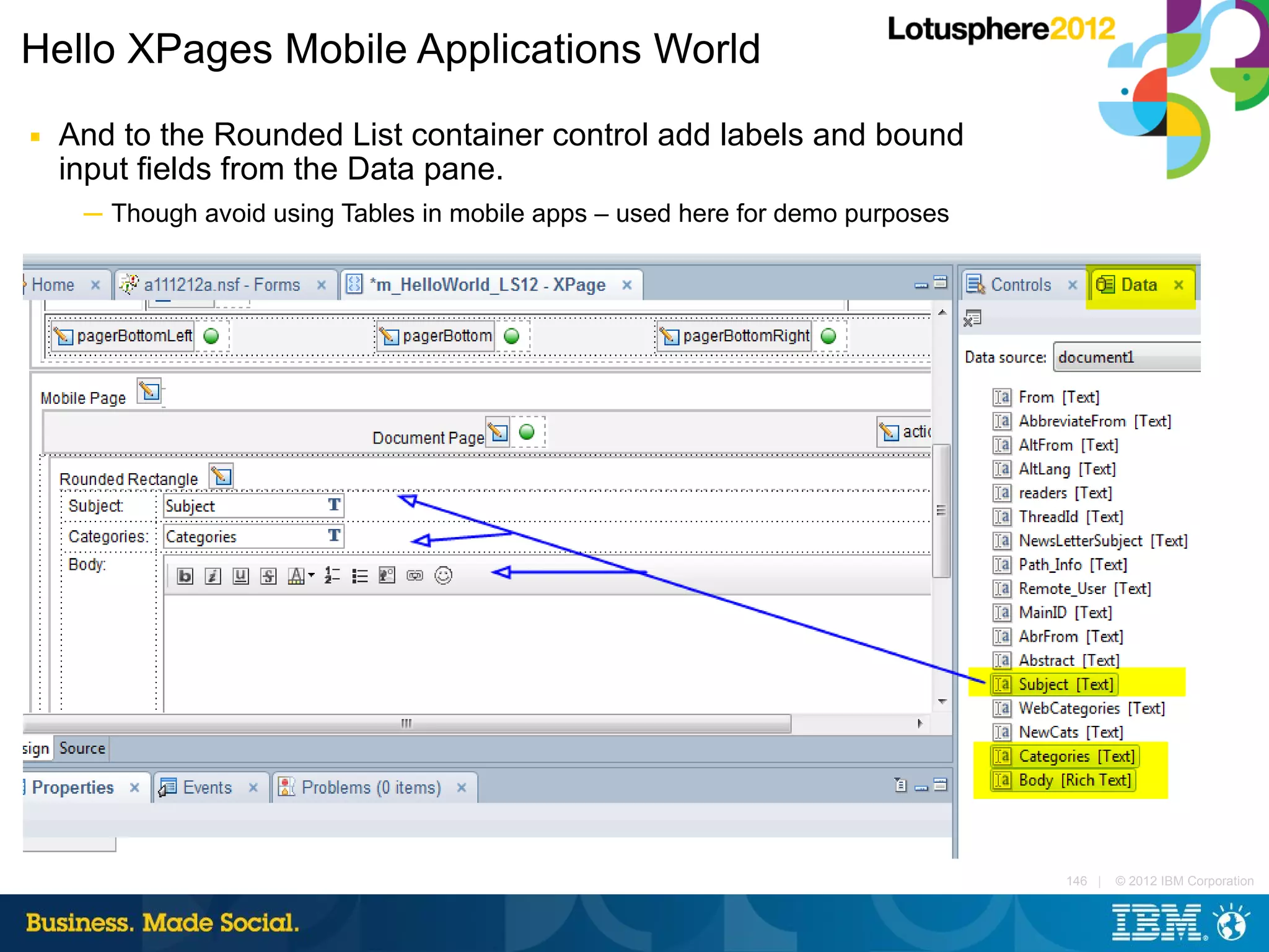
Task: Open the Data source document1 combo box
Action: click(1126, 357)
